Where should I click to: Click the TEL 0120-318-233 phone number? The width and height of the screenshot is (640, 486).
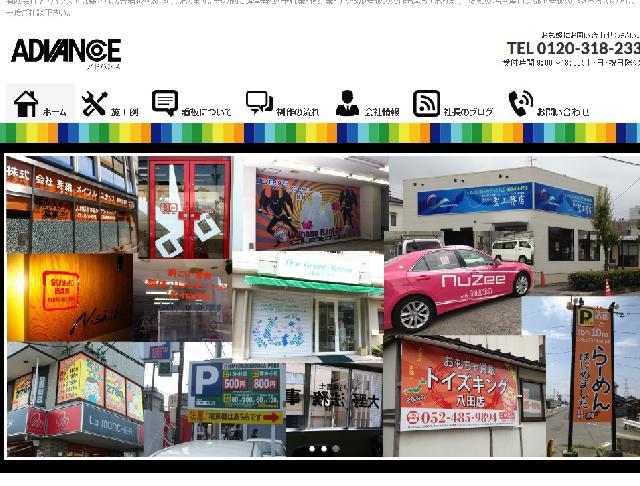pos(573,48)
